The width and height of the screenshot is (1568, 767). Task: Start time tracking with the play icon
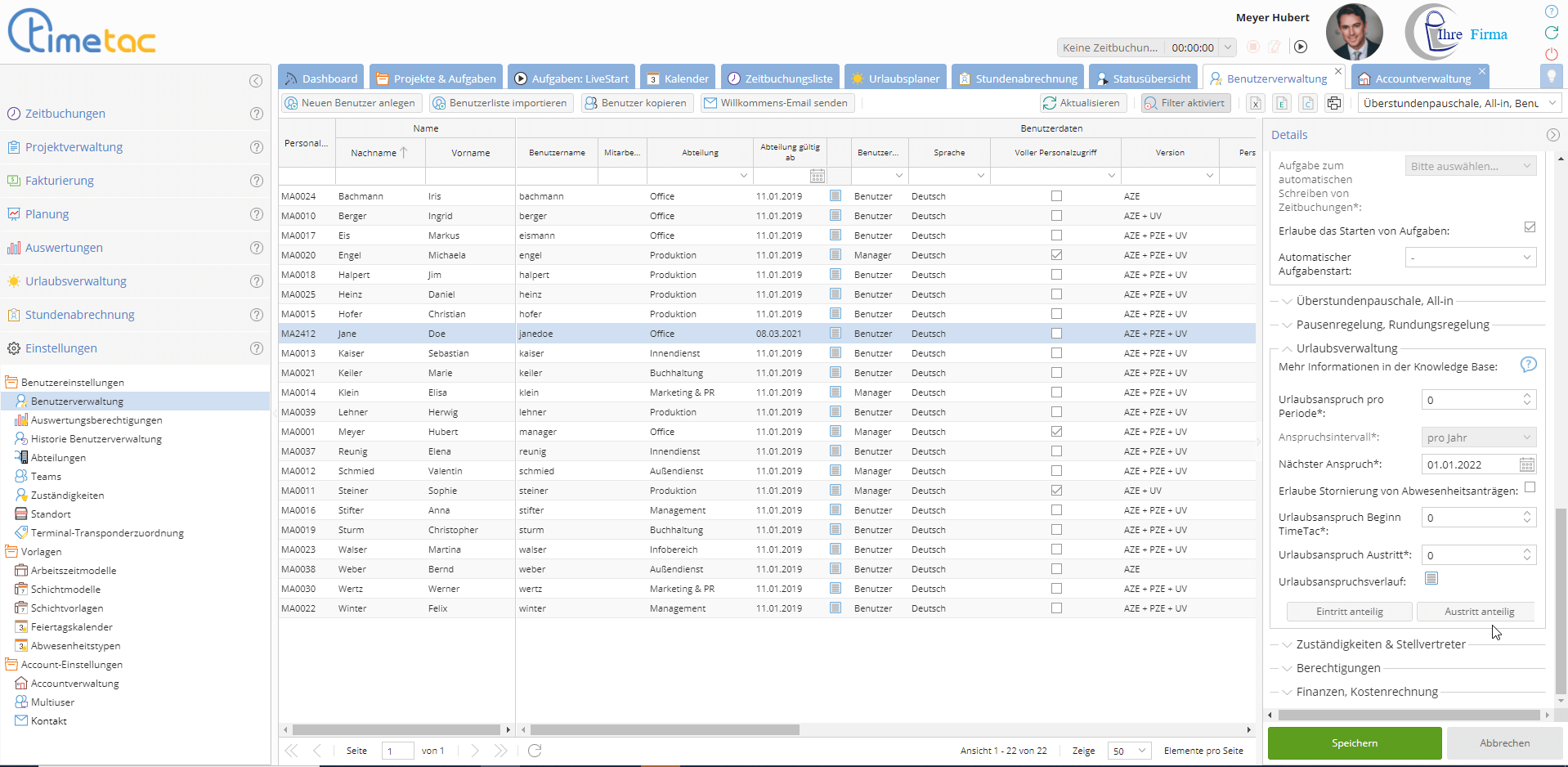[1301, 47]
